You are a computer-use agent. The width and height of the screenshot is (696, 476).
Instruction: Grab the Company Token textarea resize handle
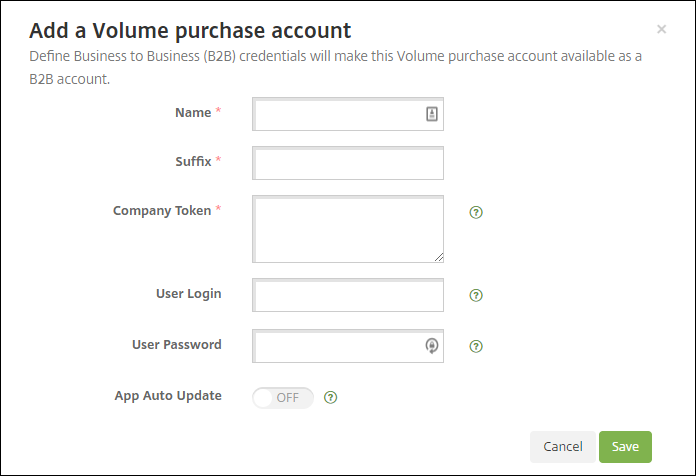438,257
